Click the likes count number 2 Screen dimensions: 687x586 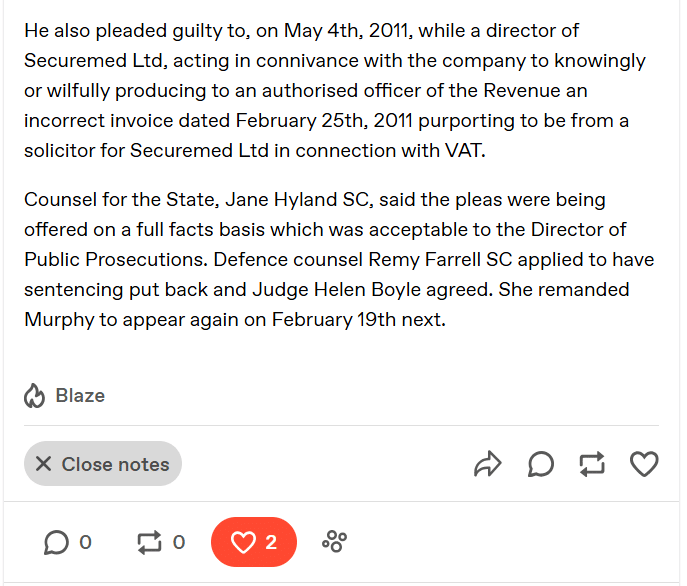pos(271,543)
